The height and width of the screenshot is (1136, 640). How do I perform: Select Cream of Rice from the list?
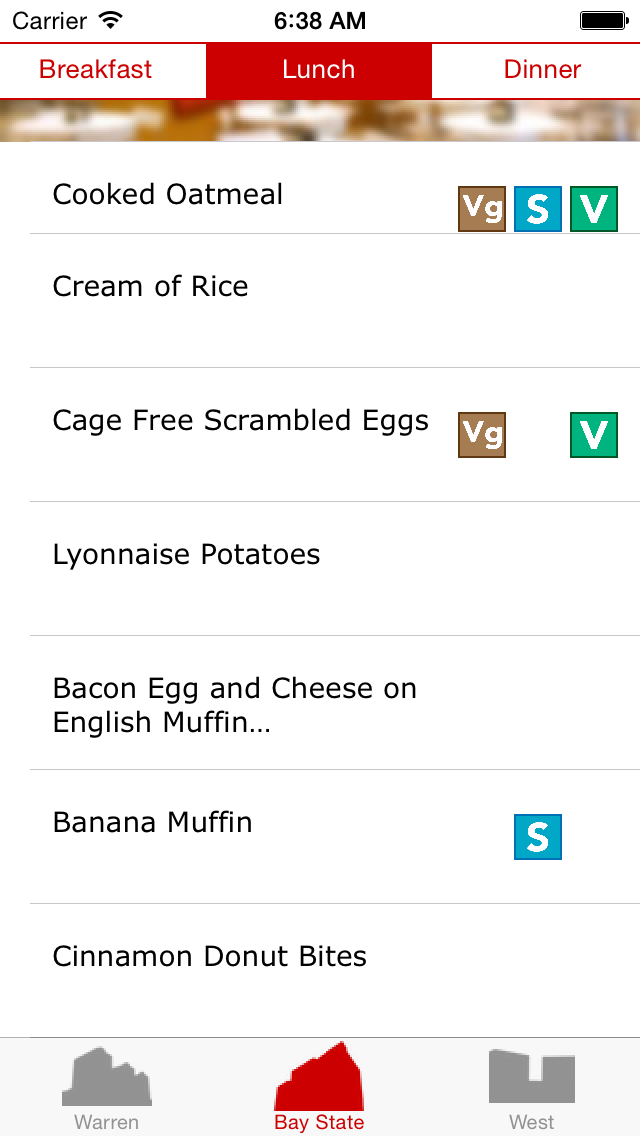[x=150, y=287]
